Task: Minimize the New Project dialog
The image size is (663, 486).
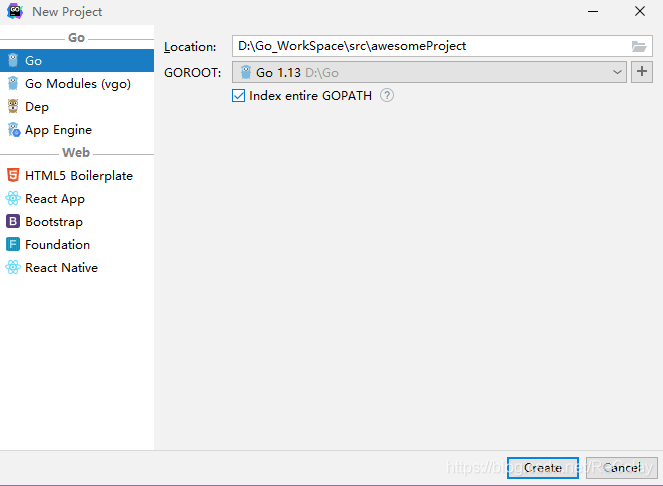Action: (x=593, y=11)
